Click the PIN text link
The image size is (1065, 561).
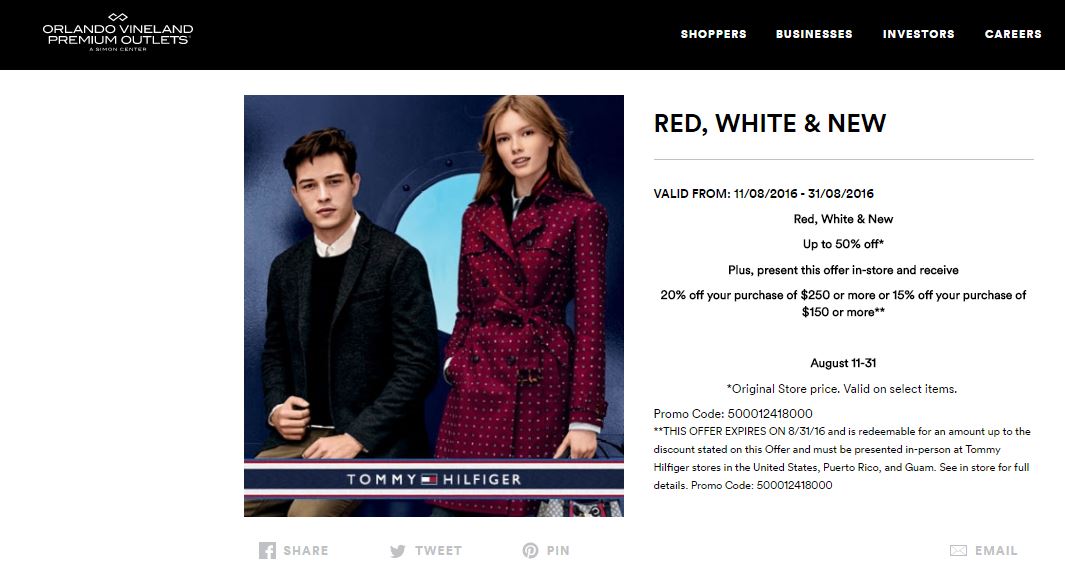558,551
